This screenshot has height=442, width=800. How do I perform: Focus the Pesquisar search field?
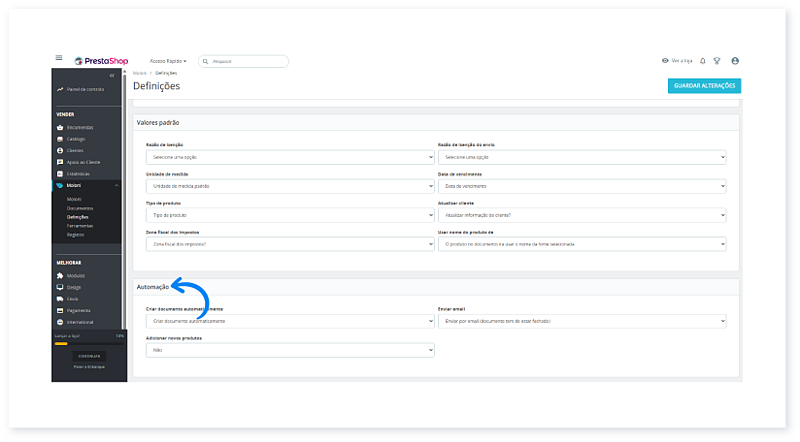[248, 61]
